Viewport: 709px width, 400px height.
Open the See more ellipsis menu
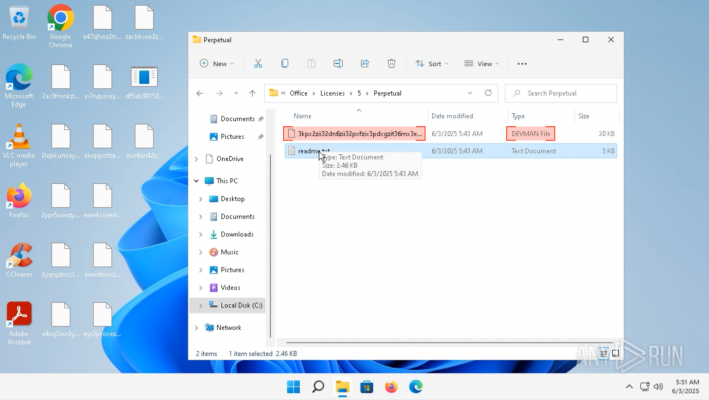coord(522,64)
